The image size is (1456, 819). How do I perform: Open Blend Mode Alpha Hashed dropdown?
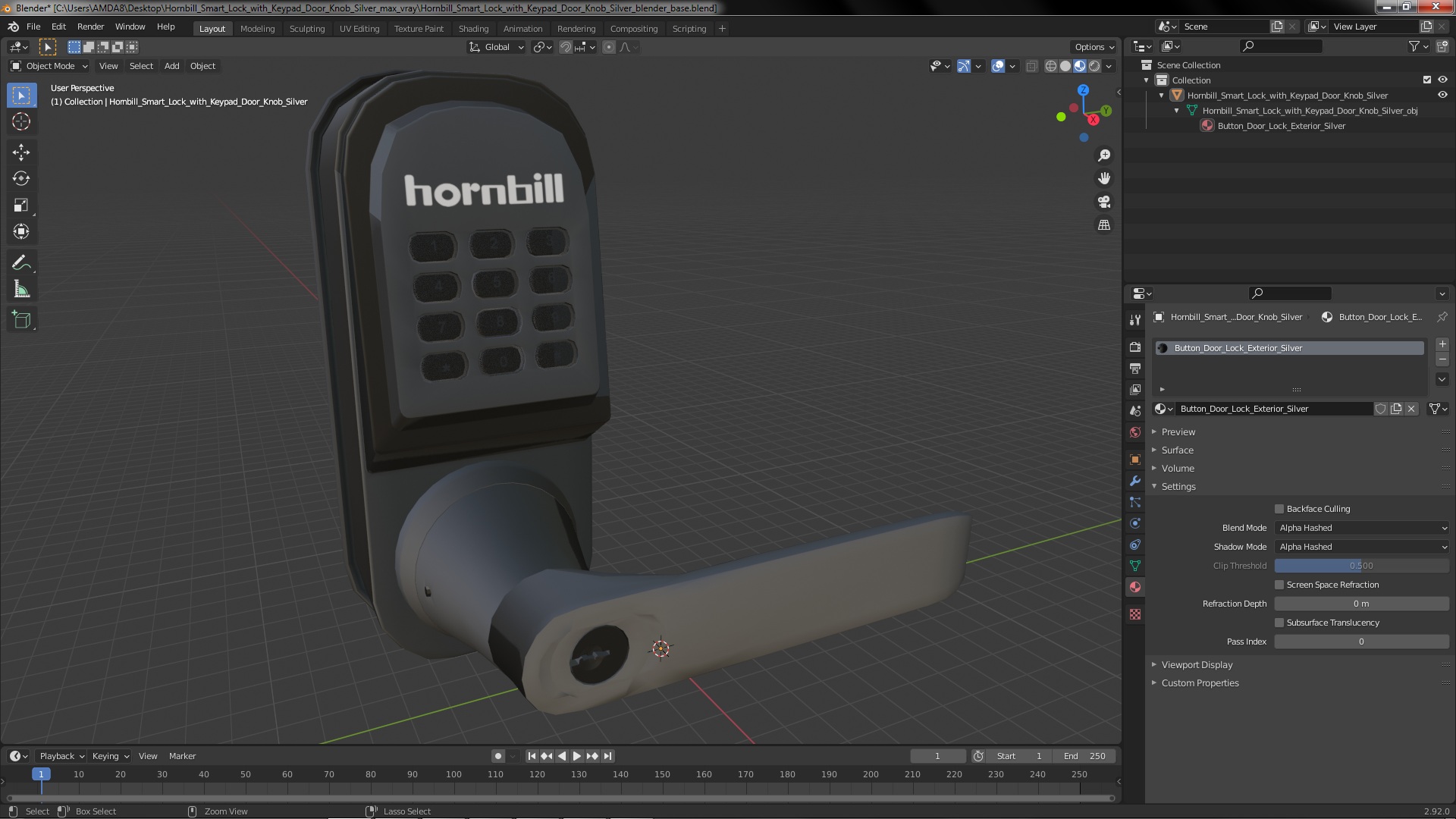click(x=1362, y=528)
